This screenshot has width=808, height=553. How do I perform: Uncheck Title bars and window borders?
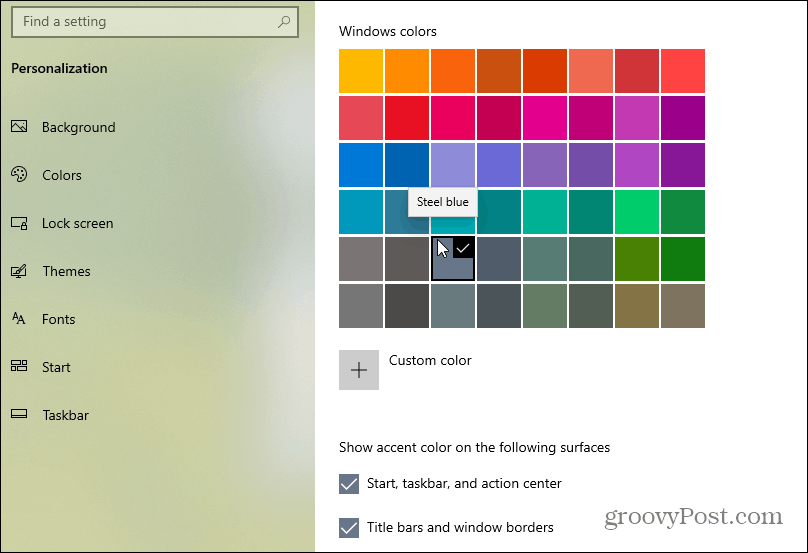[349, 528]
